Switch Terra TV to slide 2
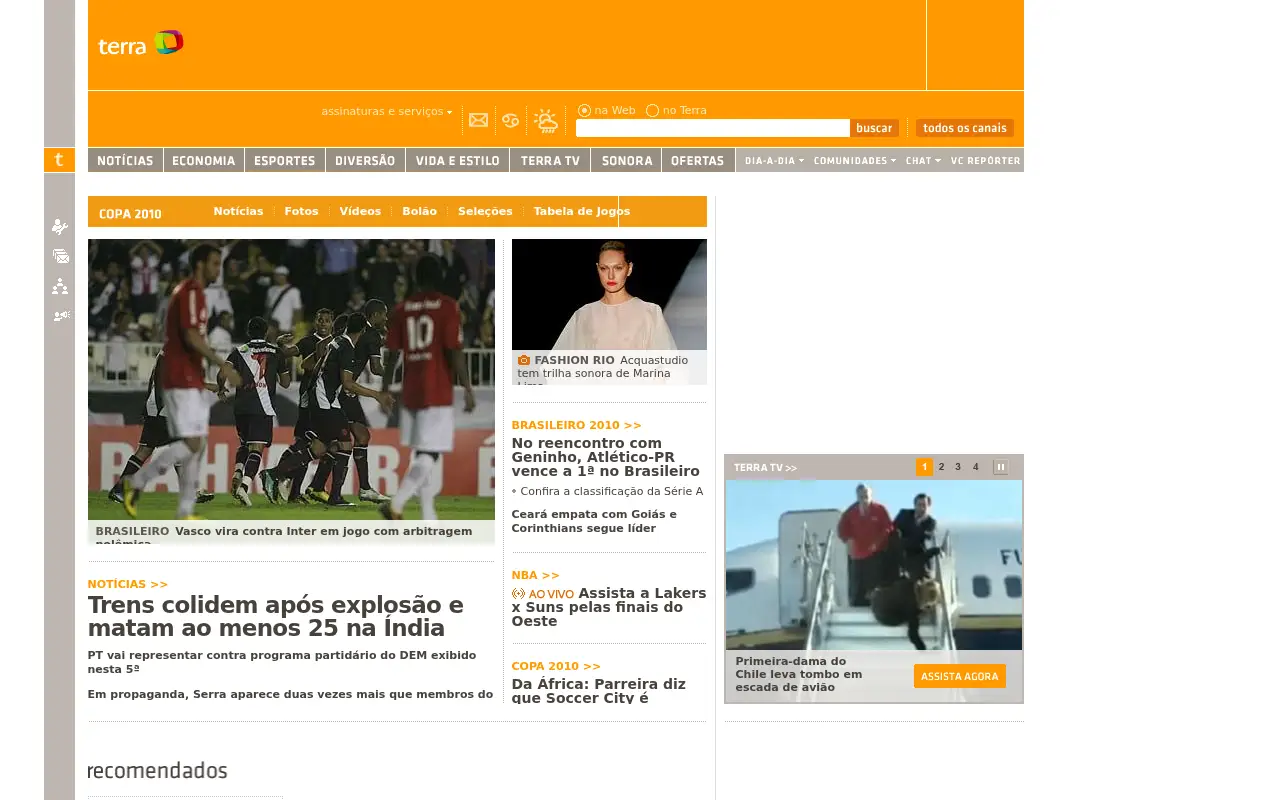Image resolution: width=1280 pixels, height=800 pixels. click(941, 467)
